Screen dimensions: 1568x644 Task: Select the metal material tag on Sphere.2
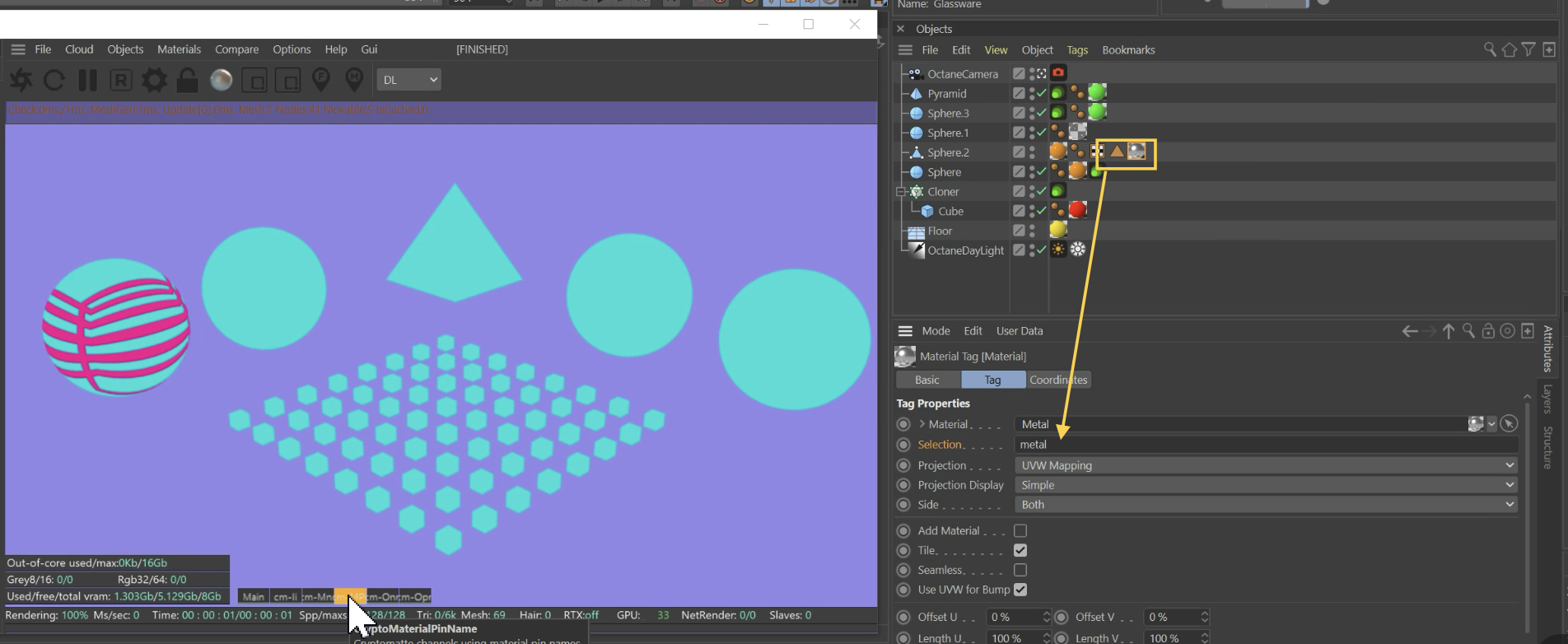(x=1136, y=152)
